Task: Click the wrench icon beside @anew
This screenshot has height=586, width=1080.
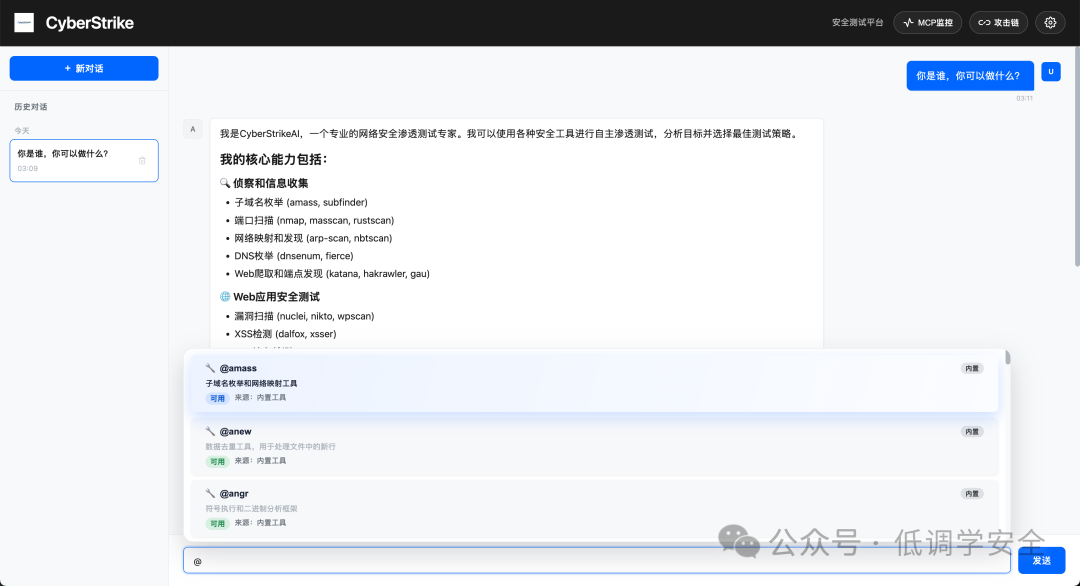Action: [210, 432]
